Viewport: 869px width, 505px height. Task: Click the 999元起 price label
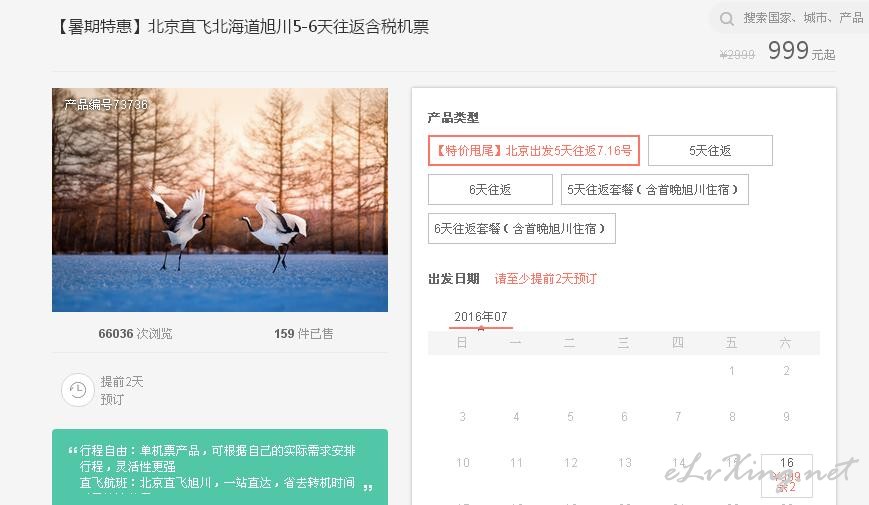(x=801, y=51)
